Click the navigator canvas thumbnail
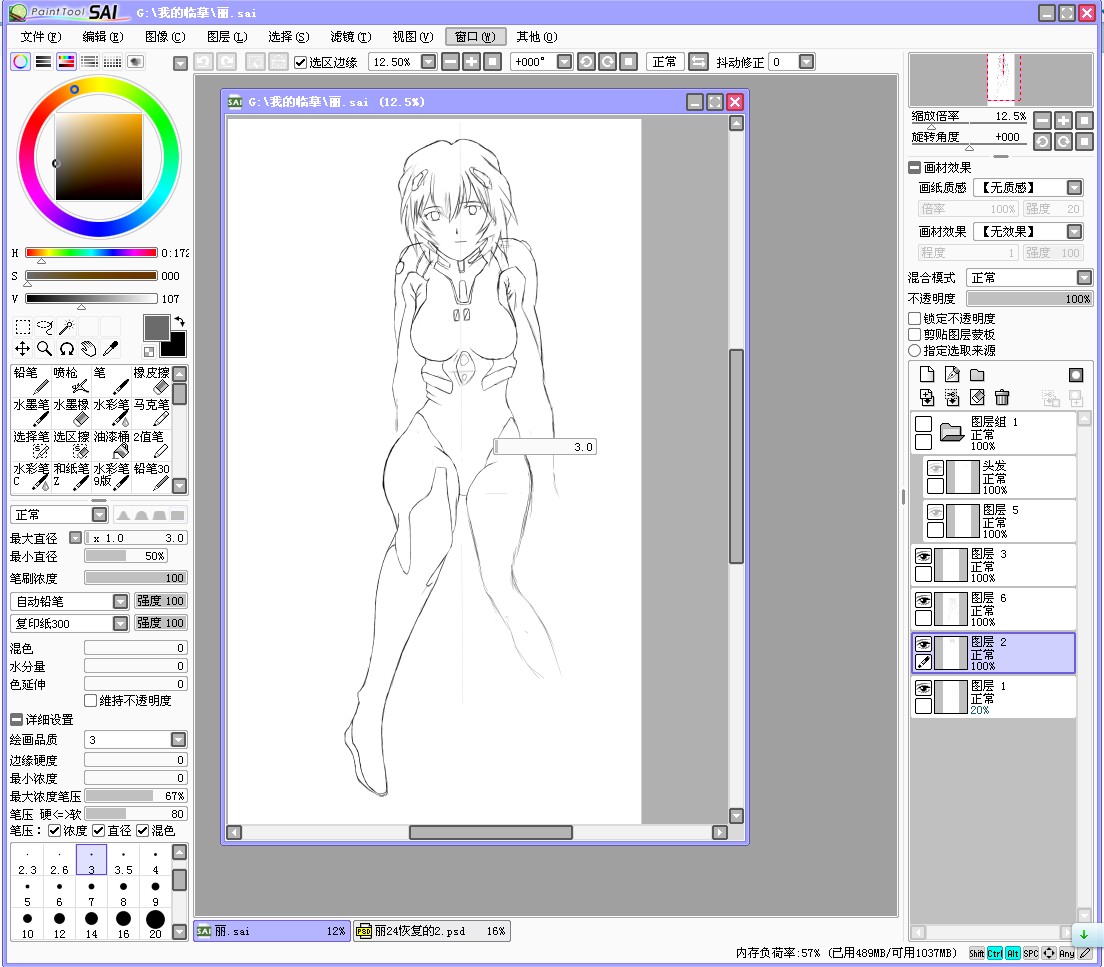 point(1000,79)
